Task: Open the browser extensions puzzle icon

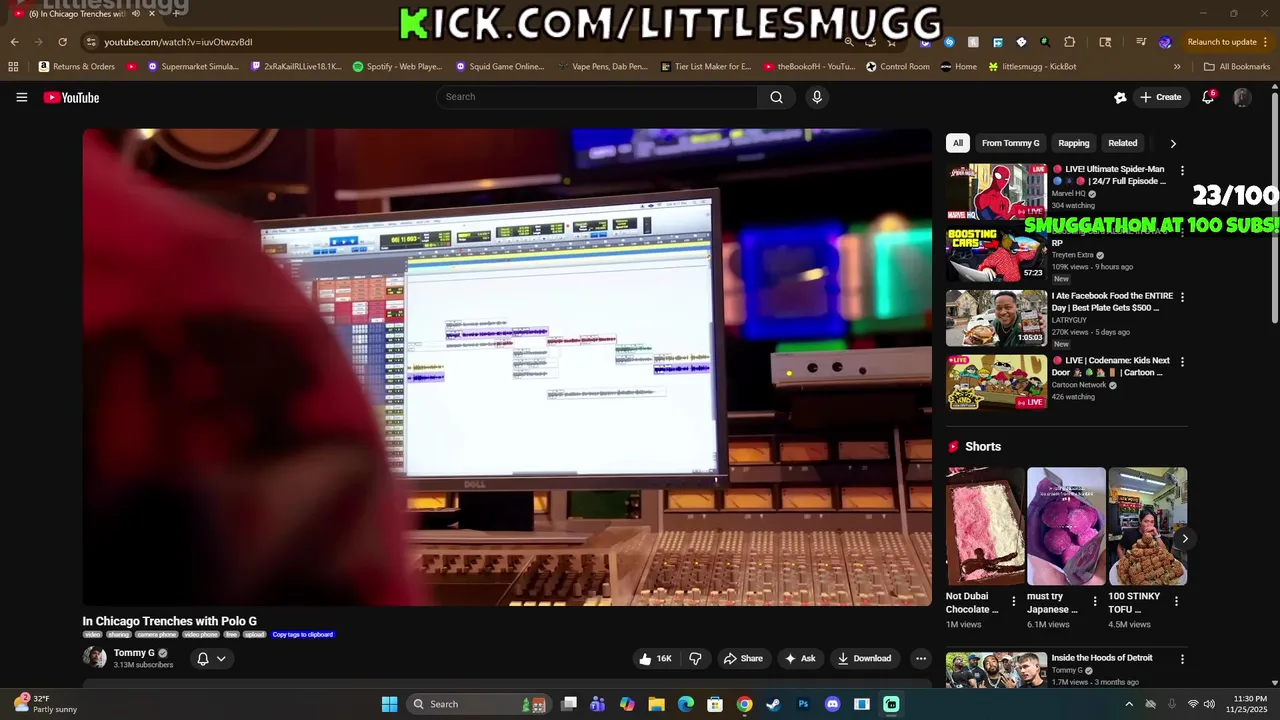Action: (x=1069, y=42)
